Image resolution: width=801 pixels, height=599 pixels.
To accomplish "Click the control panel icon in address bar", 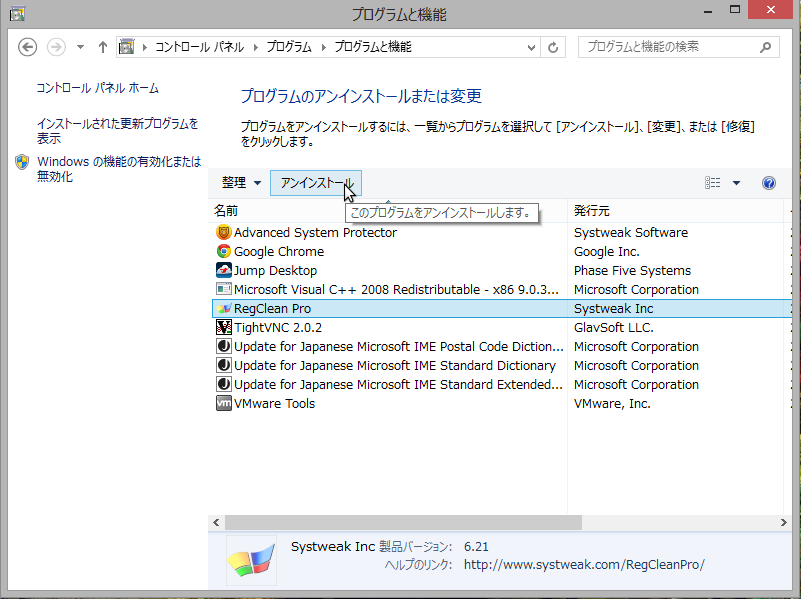I will click(x=126, y=47).
